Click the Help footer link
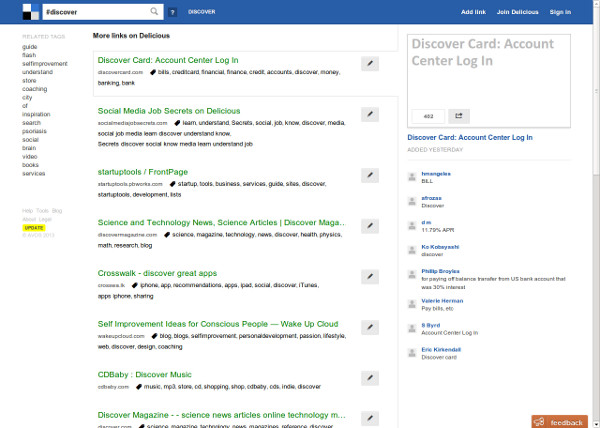 point(28,211)
